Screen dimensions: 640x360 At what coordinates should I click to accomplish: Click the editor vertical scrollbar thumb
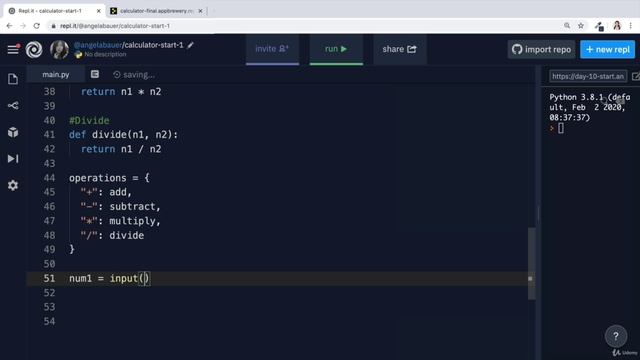[x=531, y=263]
